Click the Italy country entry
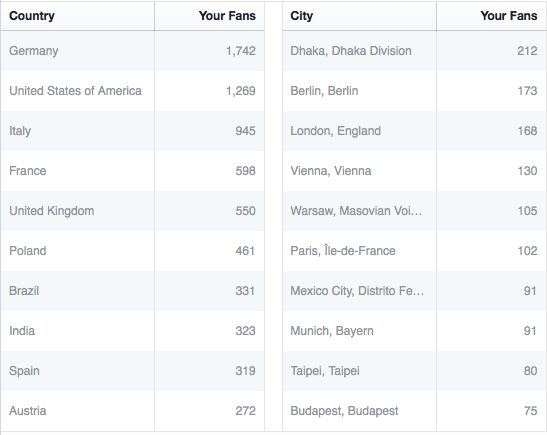Screen dimensions: 547x435 (x=20, y=131)
